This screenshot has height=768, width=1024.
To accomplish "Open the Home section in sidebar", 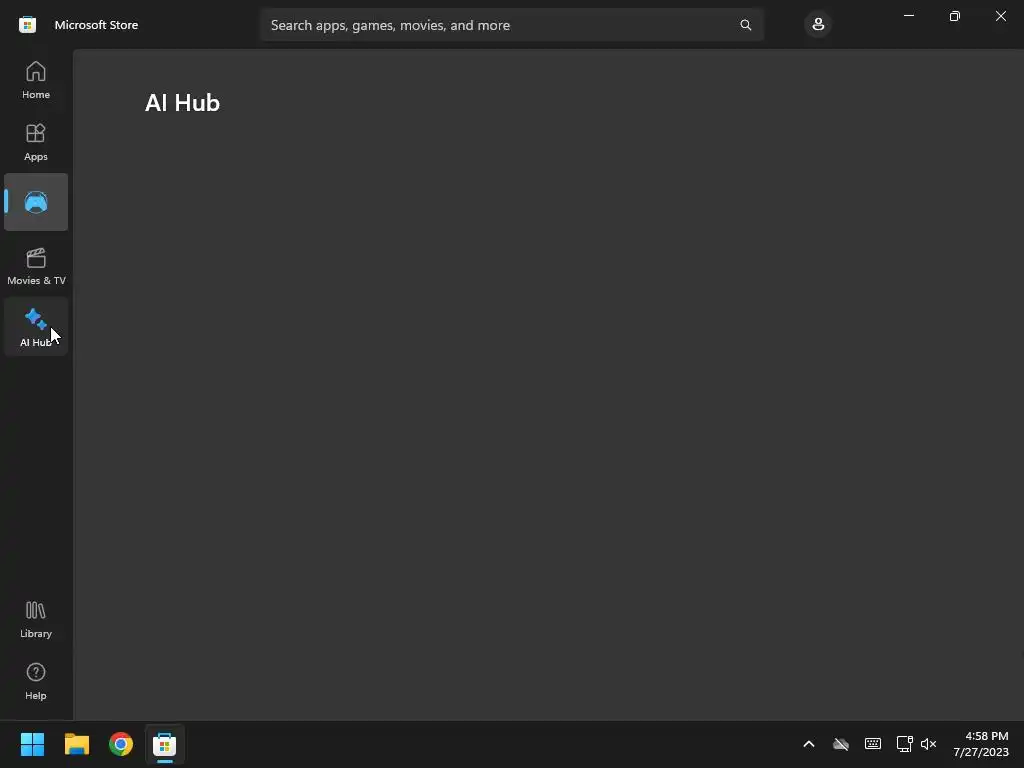I will tap(36, 80).
